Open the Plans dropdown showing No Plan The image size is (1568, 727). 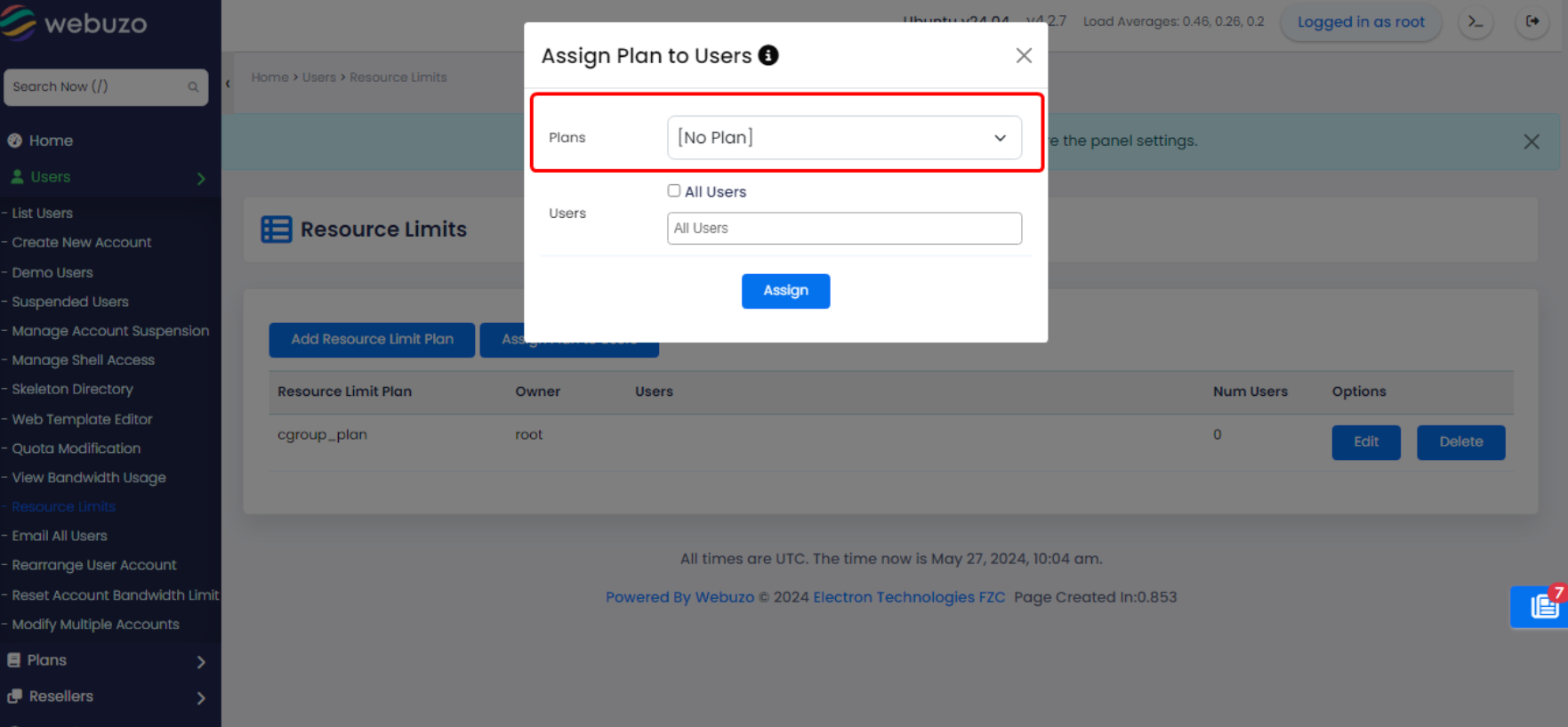click(x=843, y=138)
